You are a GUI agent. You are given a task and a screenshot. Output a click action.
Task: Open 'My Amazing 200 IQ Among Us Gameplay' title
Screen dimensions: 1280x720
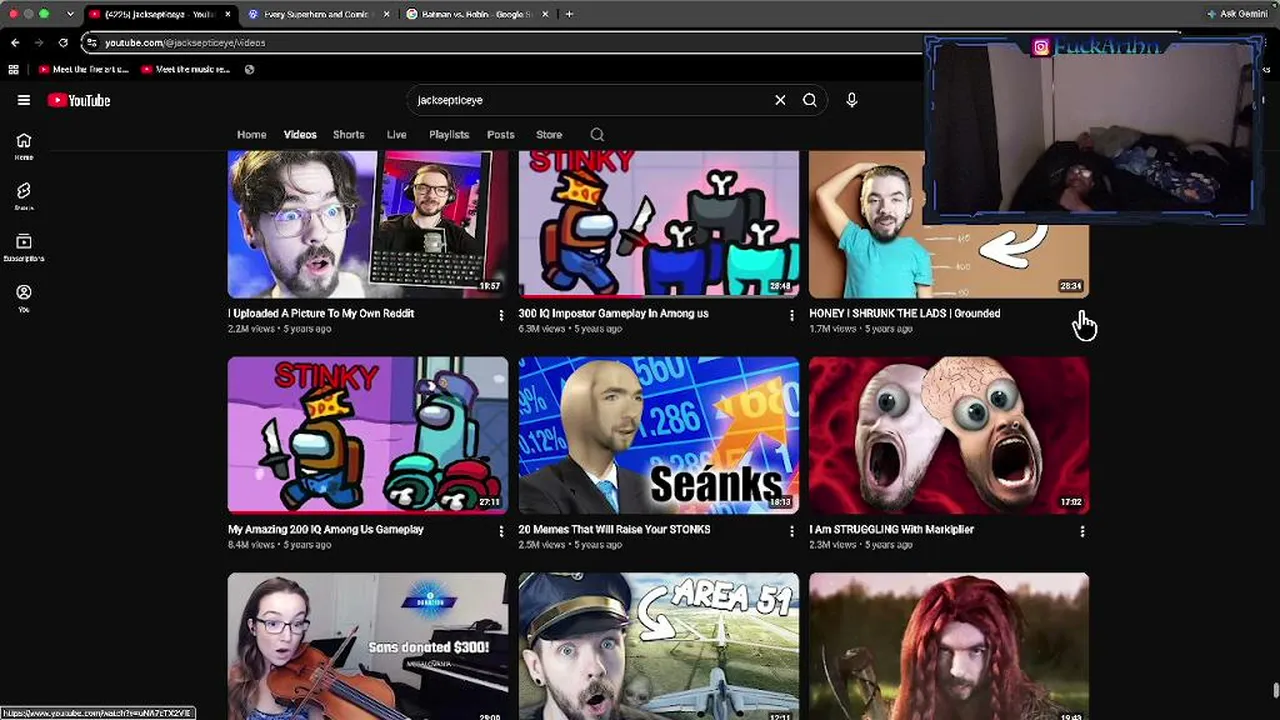[326, 529]
